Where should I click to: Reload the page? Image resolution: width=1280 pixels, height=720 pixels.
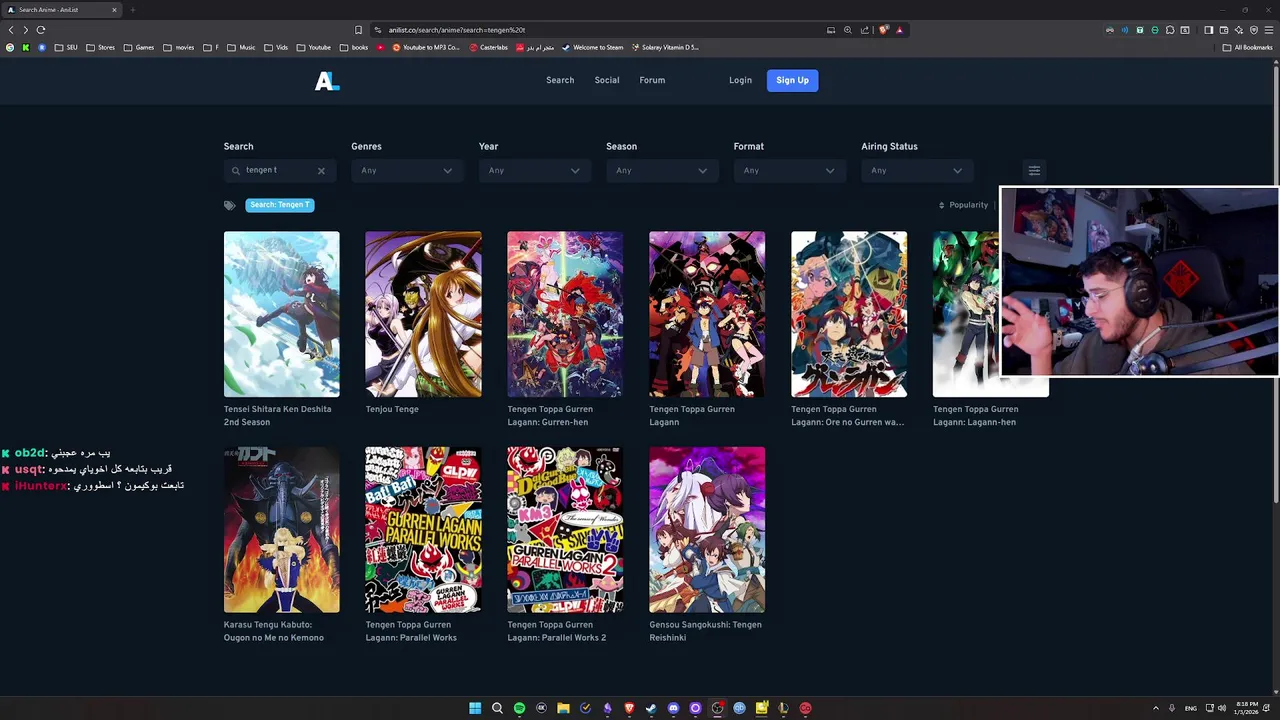tap(41, 30)
